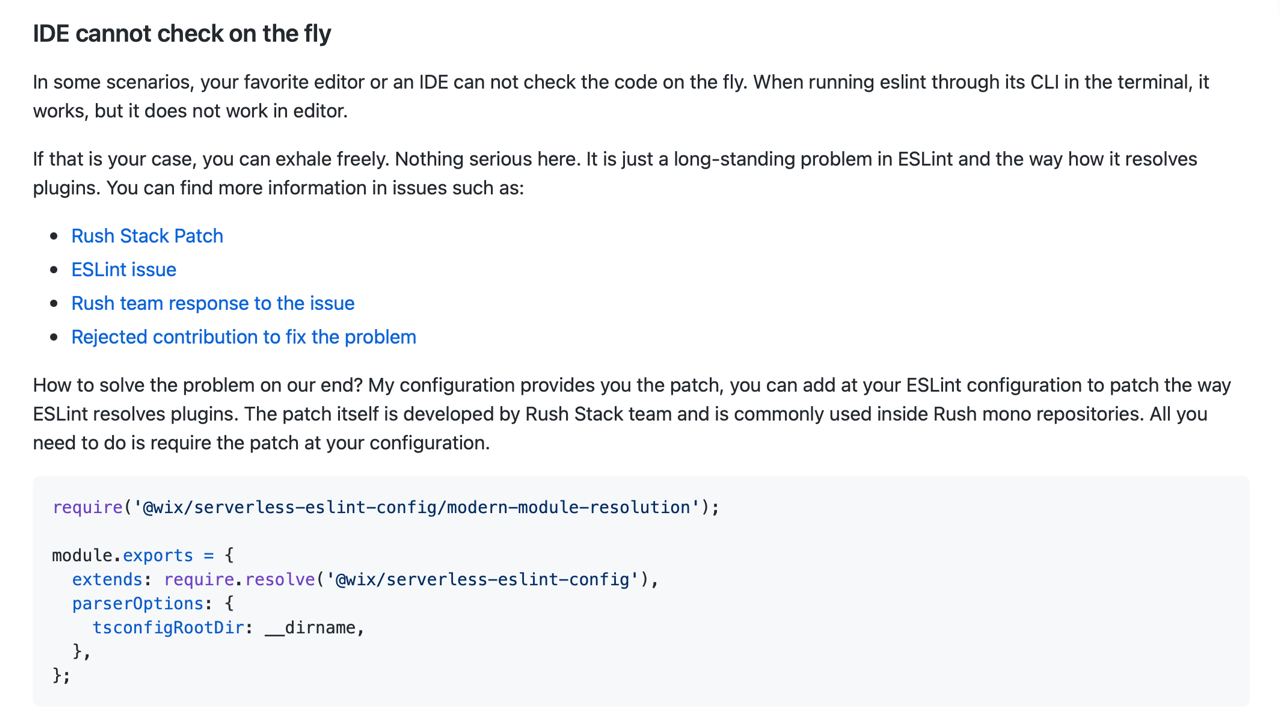Click the paragraph starting 'If that is your case'

point(615,173)
